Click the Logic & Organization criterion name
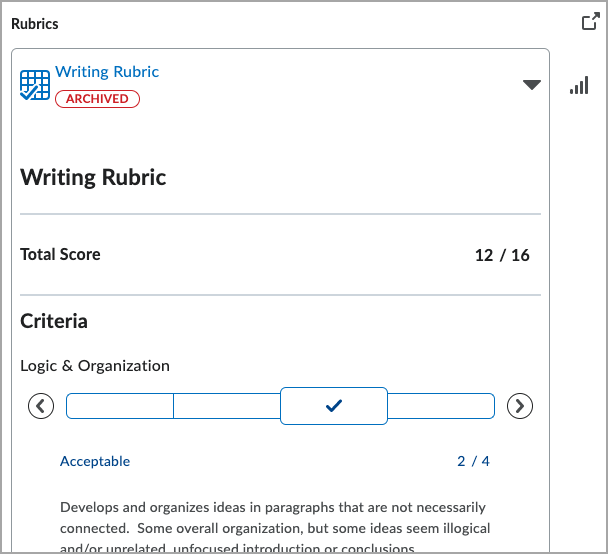 (95, 366)
